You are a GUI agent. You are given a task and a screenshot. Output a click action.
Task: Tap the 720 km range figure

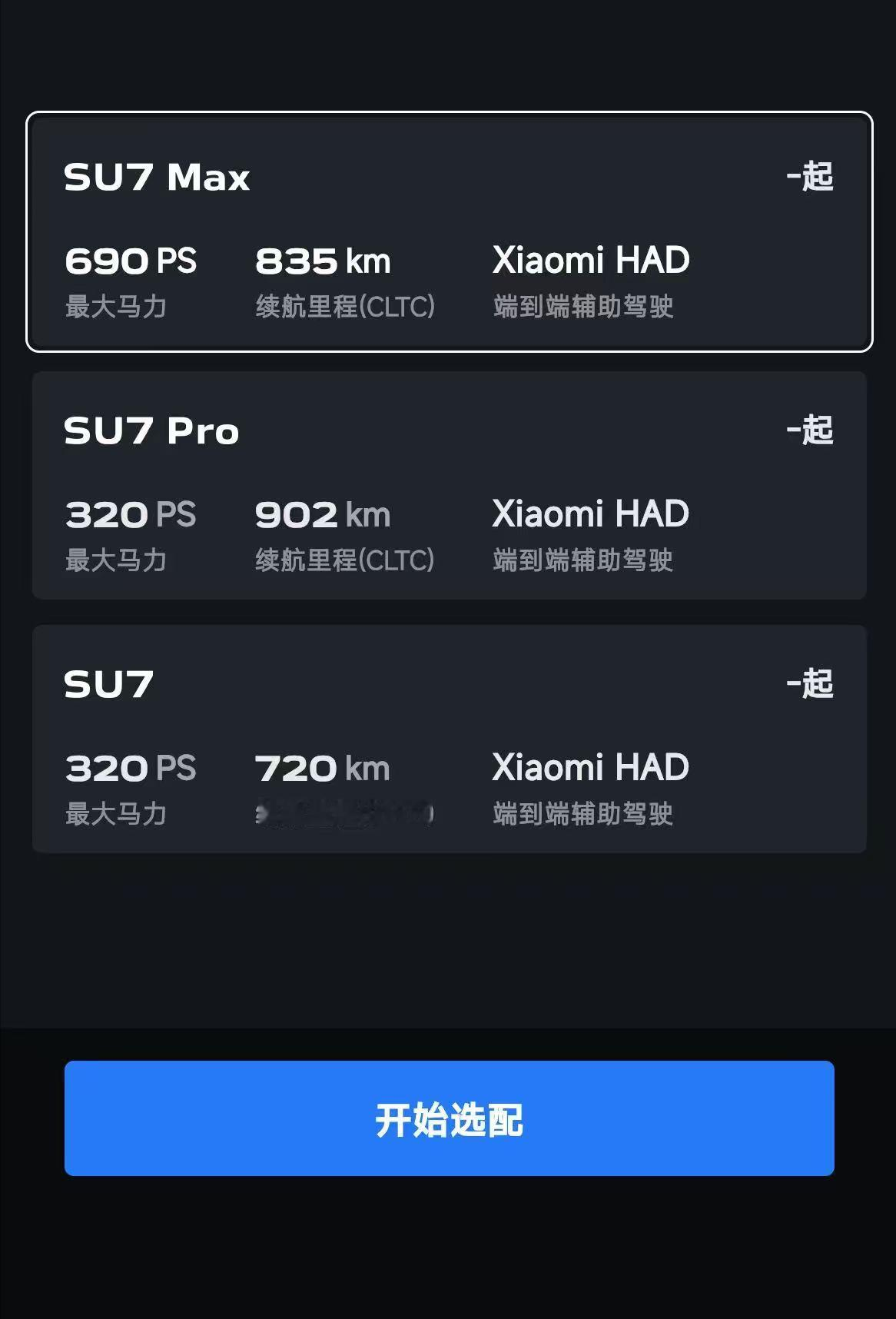323,769
